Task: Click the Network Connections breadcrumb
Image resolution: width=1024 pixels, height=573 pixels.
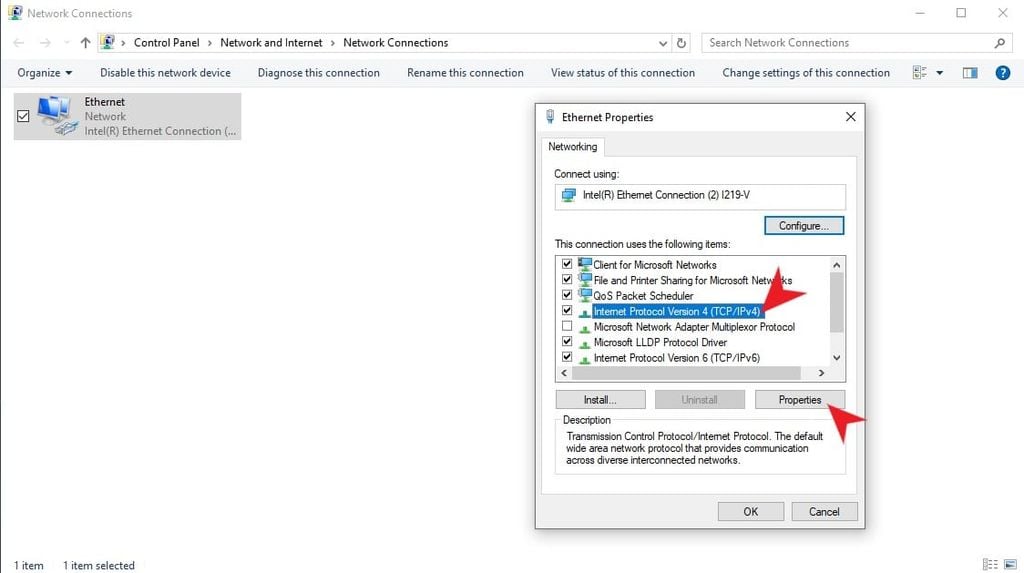Action: 396,42
